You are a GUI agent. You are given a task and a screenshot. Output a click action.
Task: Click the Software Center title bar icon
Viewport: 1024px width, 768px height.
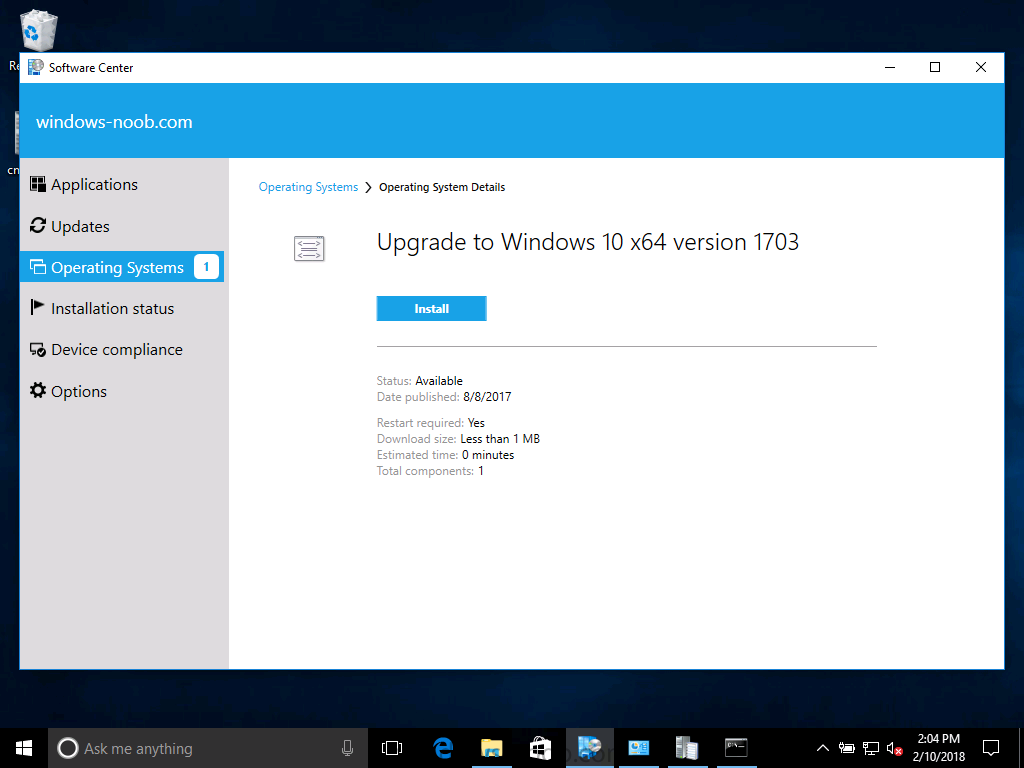point(36,67)
